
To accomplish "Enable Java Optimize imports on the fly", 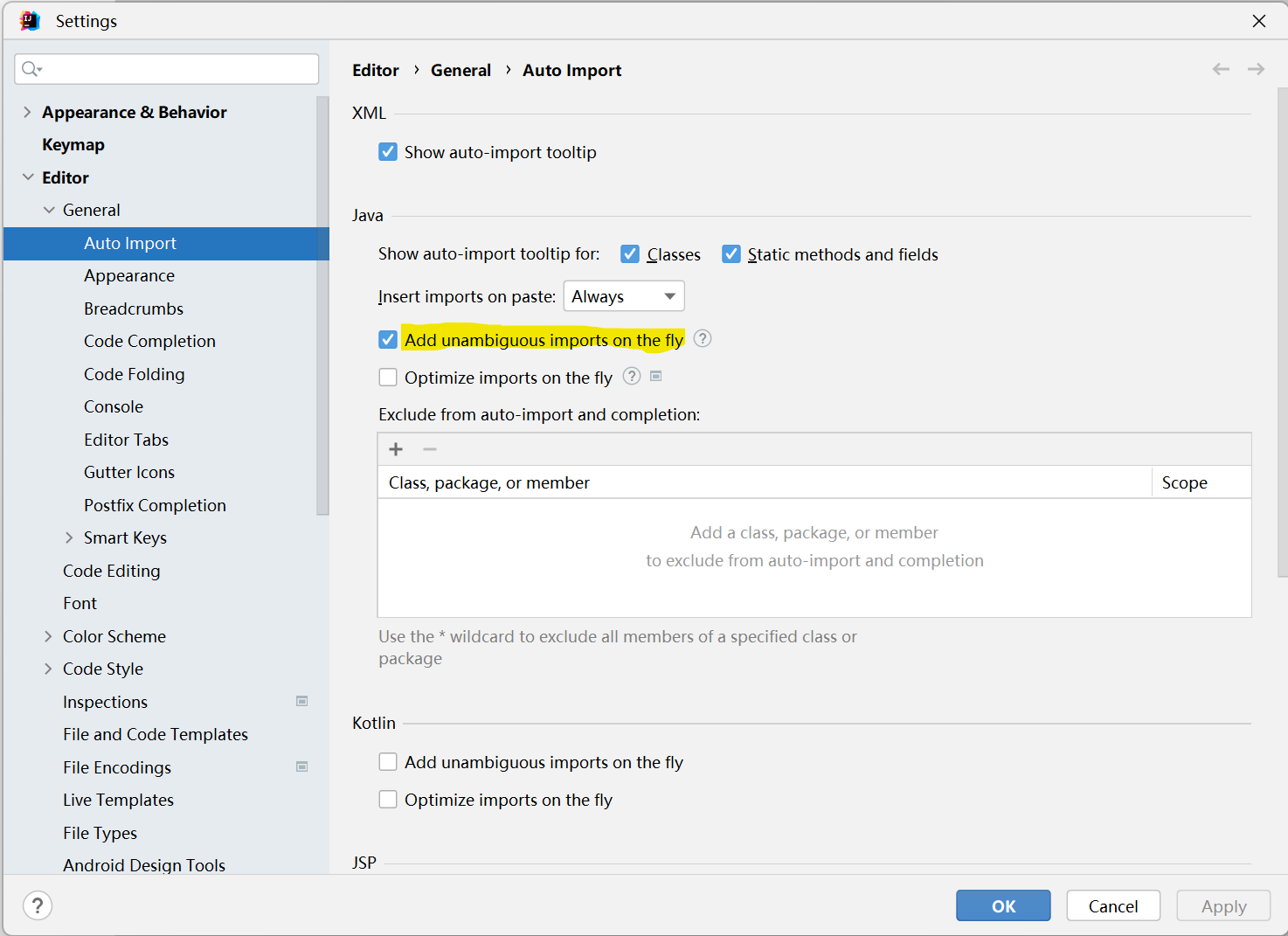I will tap(388, 378).
